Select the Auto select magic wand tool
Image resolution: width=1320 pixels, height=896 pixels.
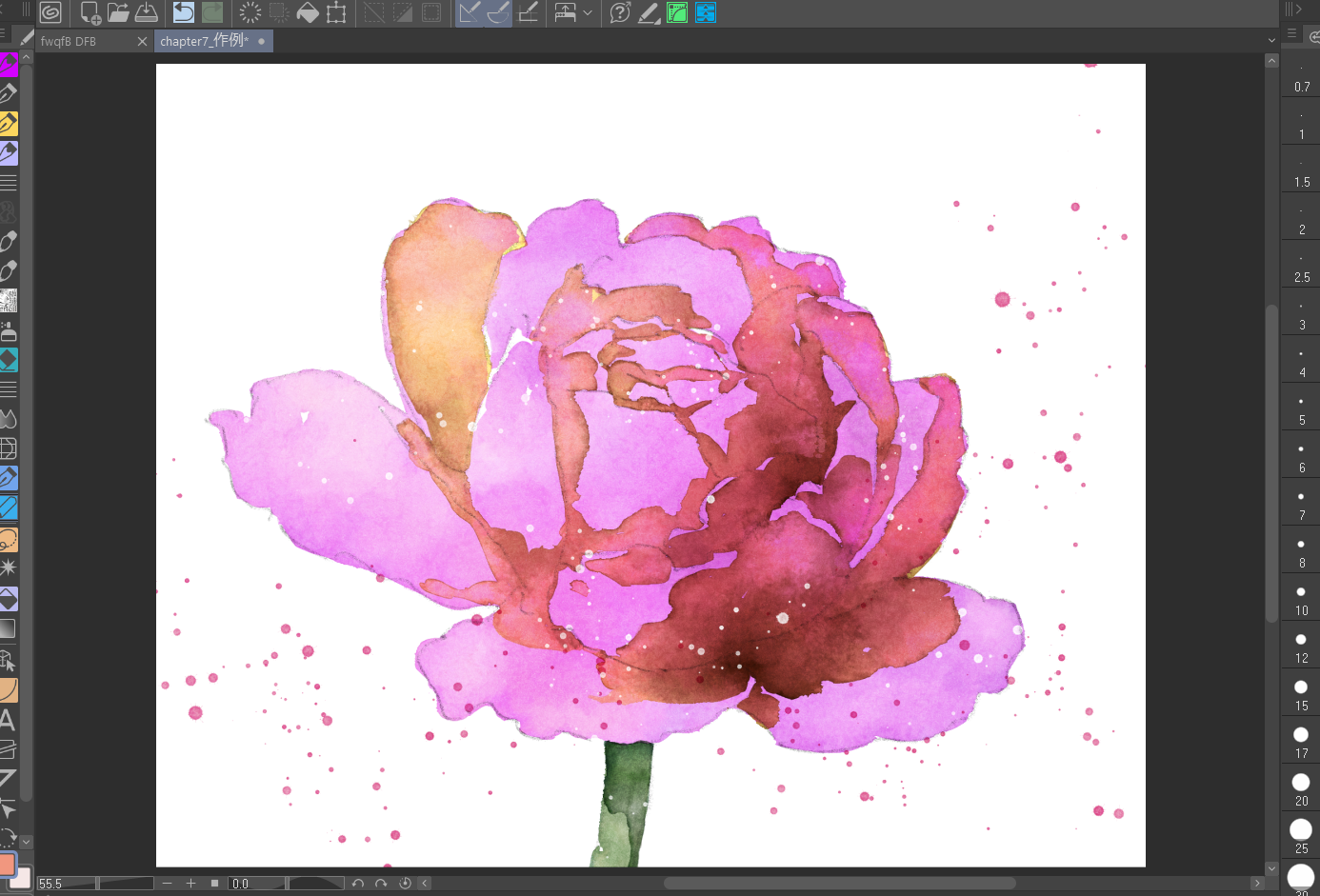[9, 568]
